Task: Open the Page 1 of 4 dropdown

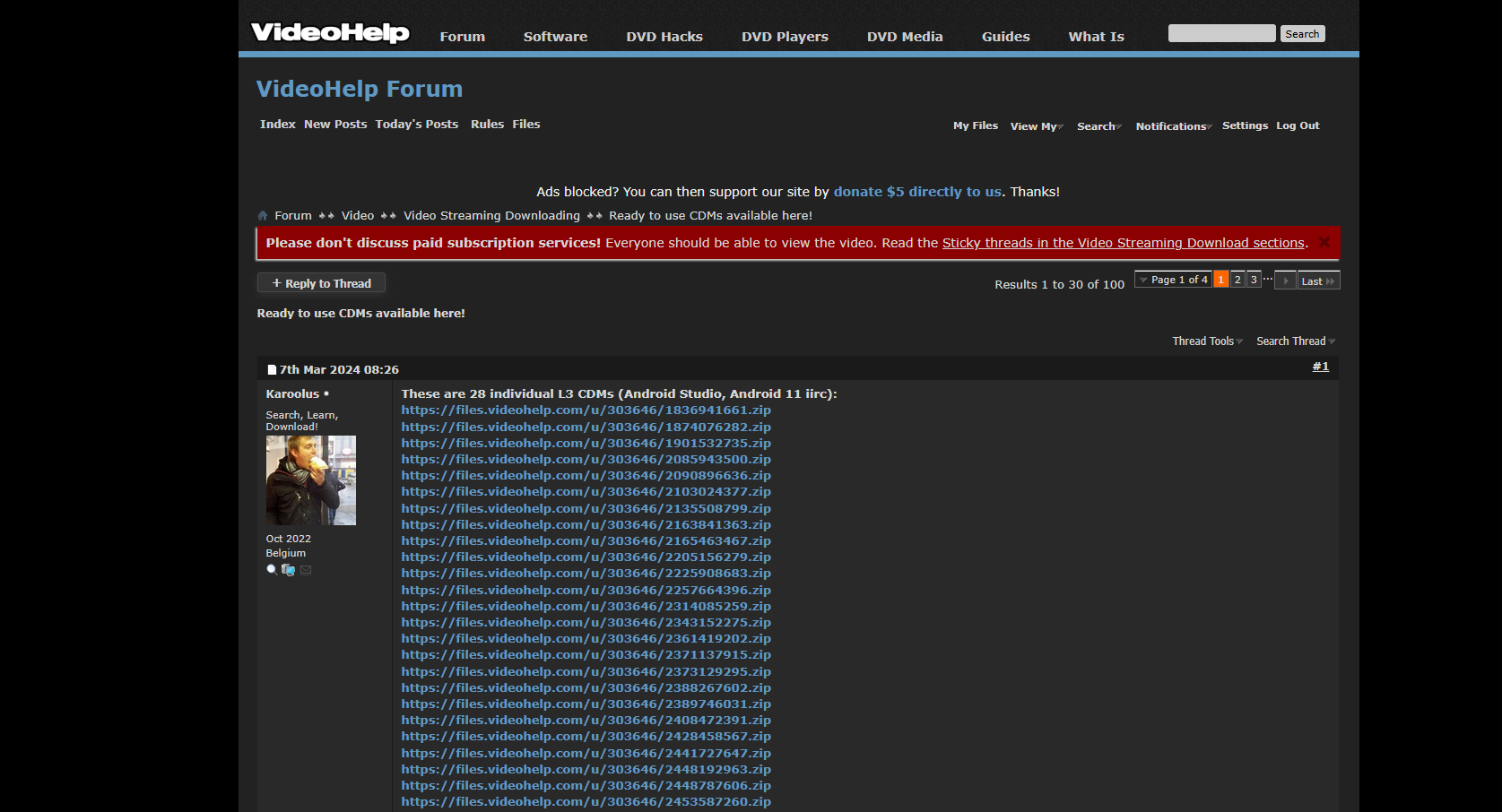Action: tap(1173, 280)
